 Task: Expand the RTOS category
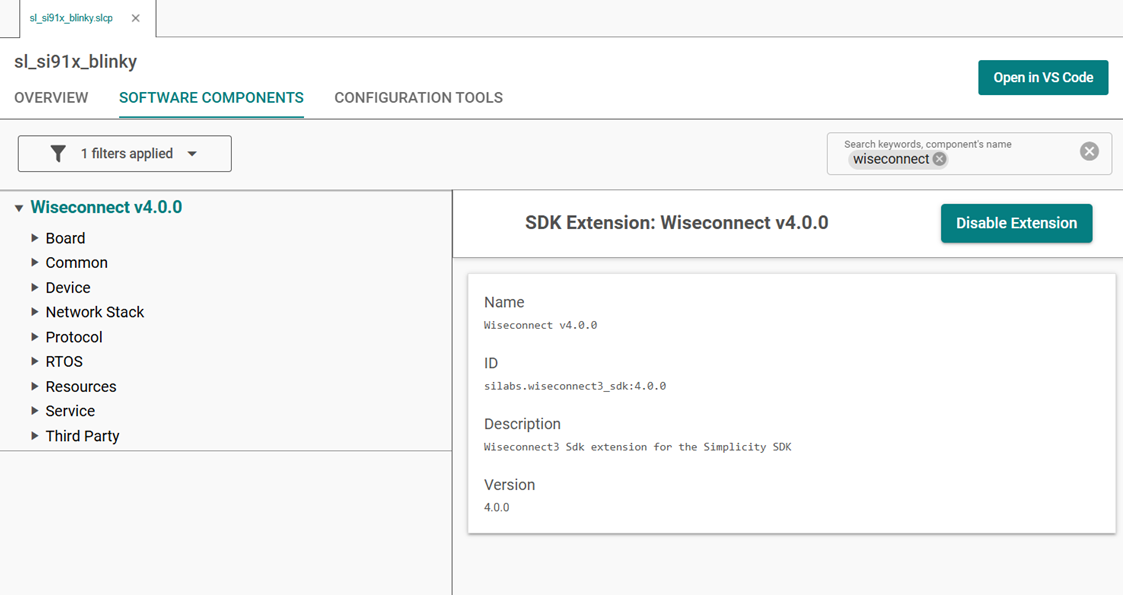click(62, 361)
